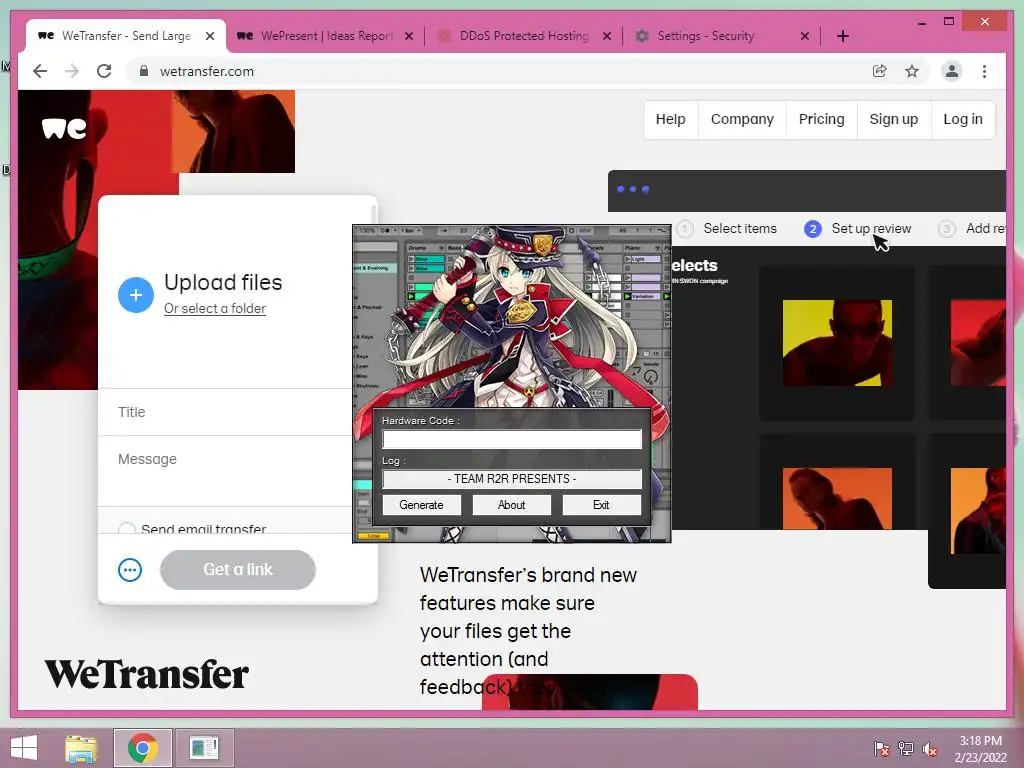Click the 'Select items' step
The image size is (1024, 768).
click(728, 229)
